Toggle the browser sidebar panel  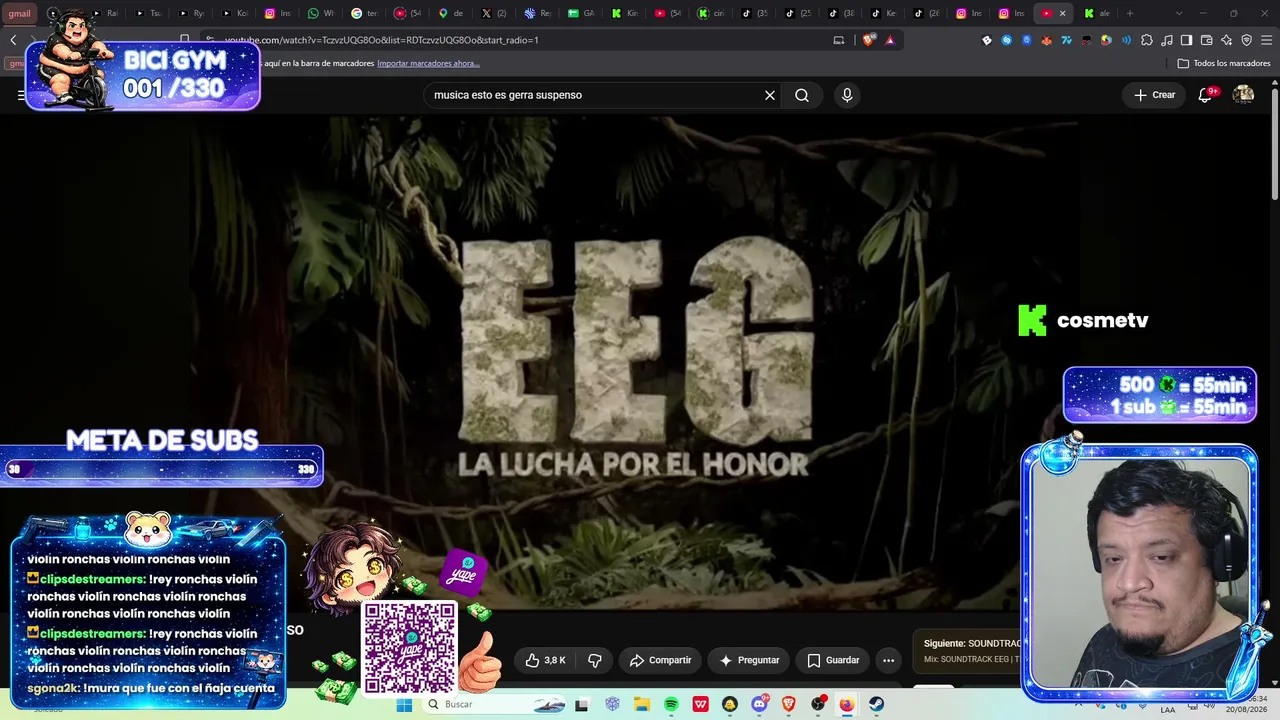pyautogui.click(x=1187, y=40)
